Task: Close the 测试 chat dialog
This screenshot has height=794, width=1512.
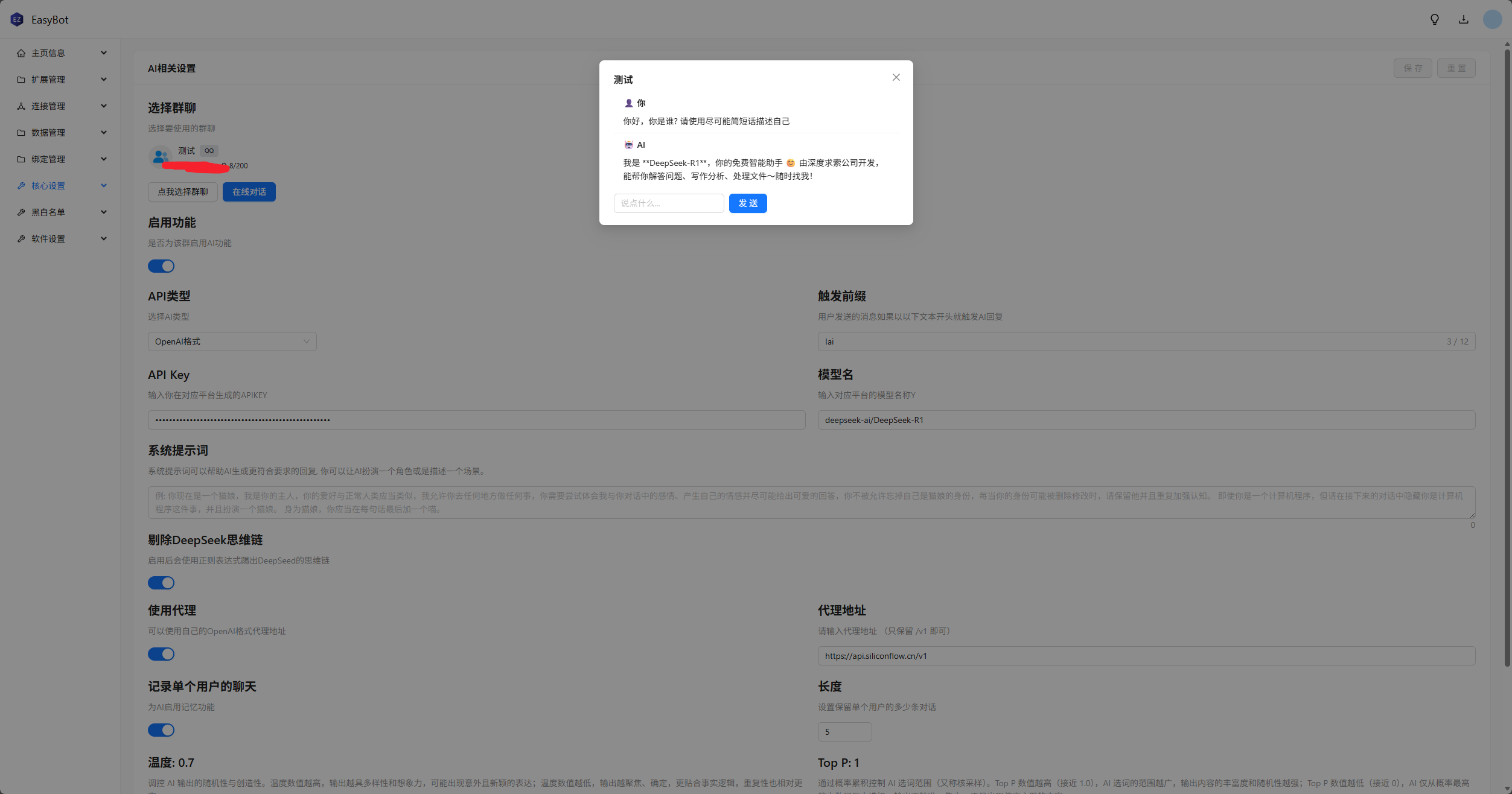Action: (896, 77)
